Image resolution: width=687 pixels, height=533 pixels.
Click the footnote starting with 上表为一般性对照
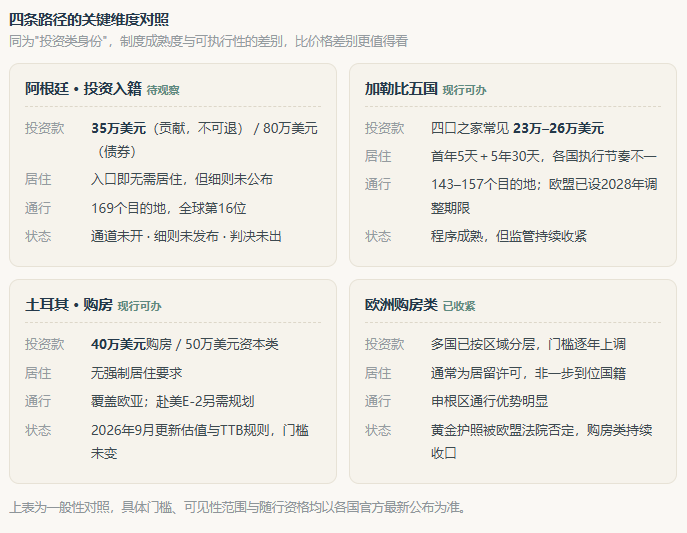tap(237, 508)
